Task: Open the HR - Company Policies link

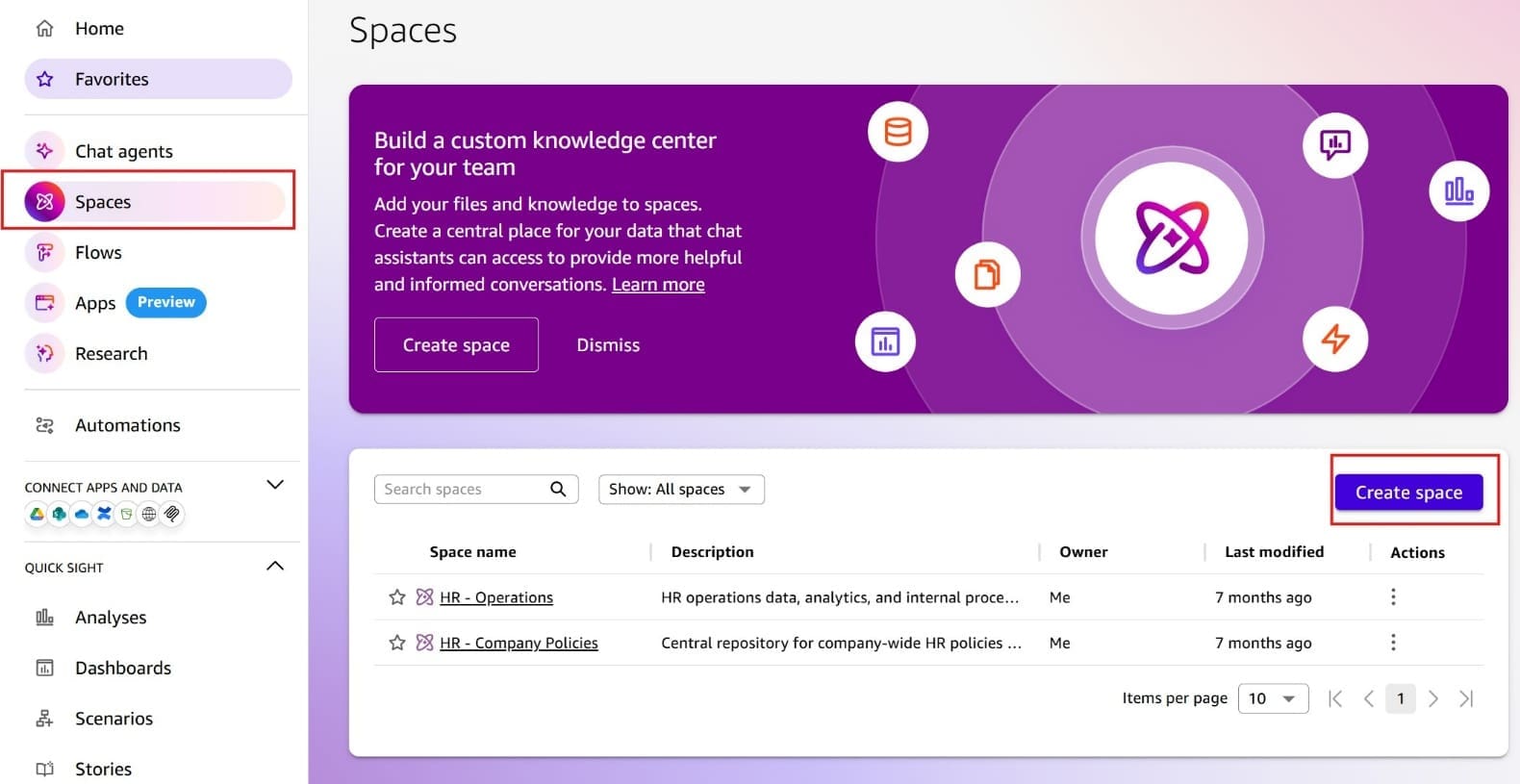Action: 519,643
